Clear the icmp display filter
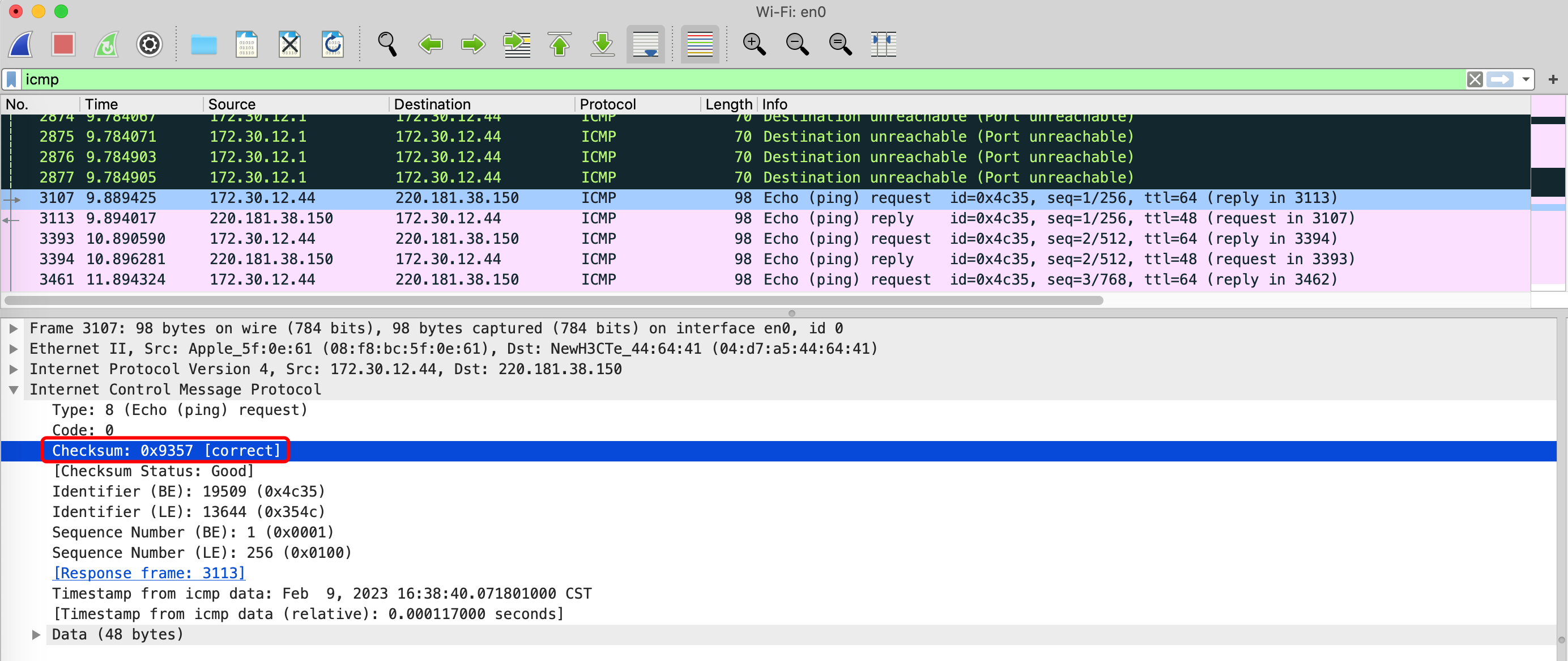The image size is (1568, 661). (1475, 79)
